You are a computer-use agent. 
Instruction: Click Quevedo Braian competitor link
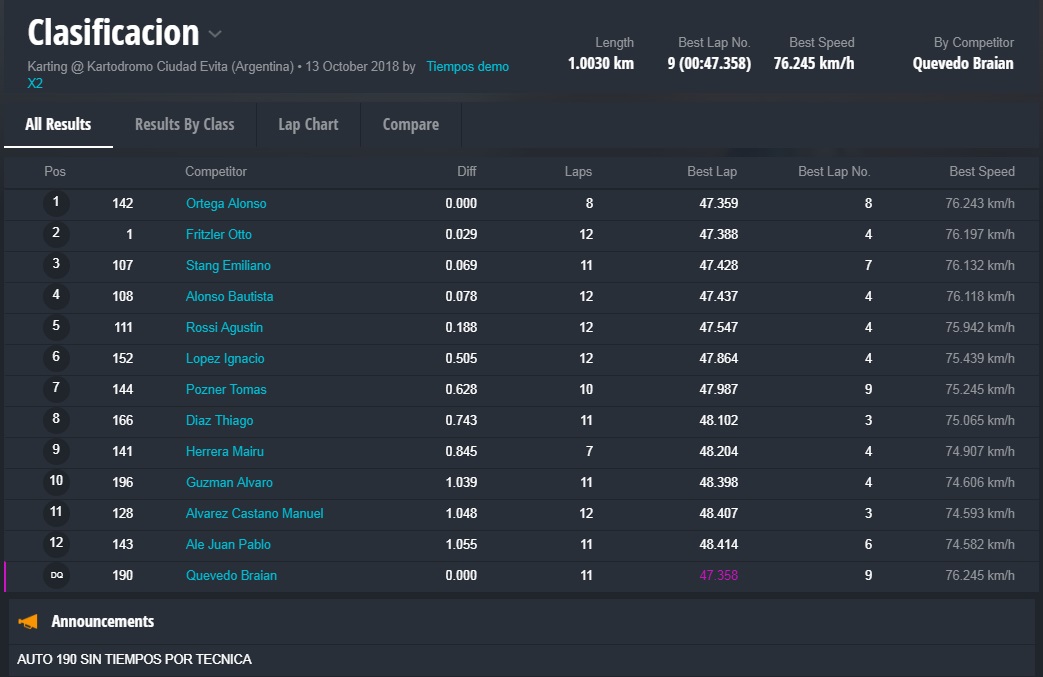point(231,575)
